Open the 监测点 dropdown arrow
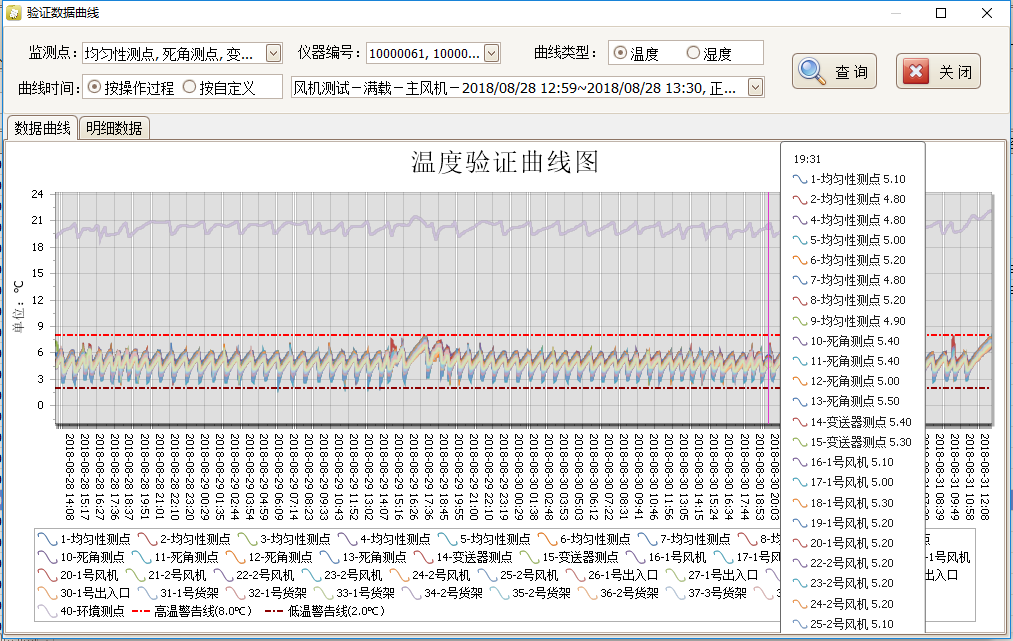The image size is (1013, 641). (274, 53)
